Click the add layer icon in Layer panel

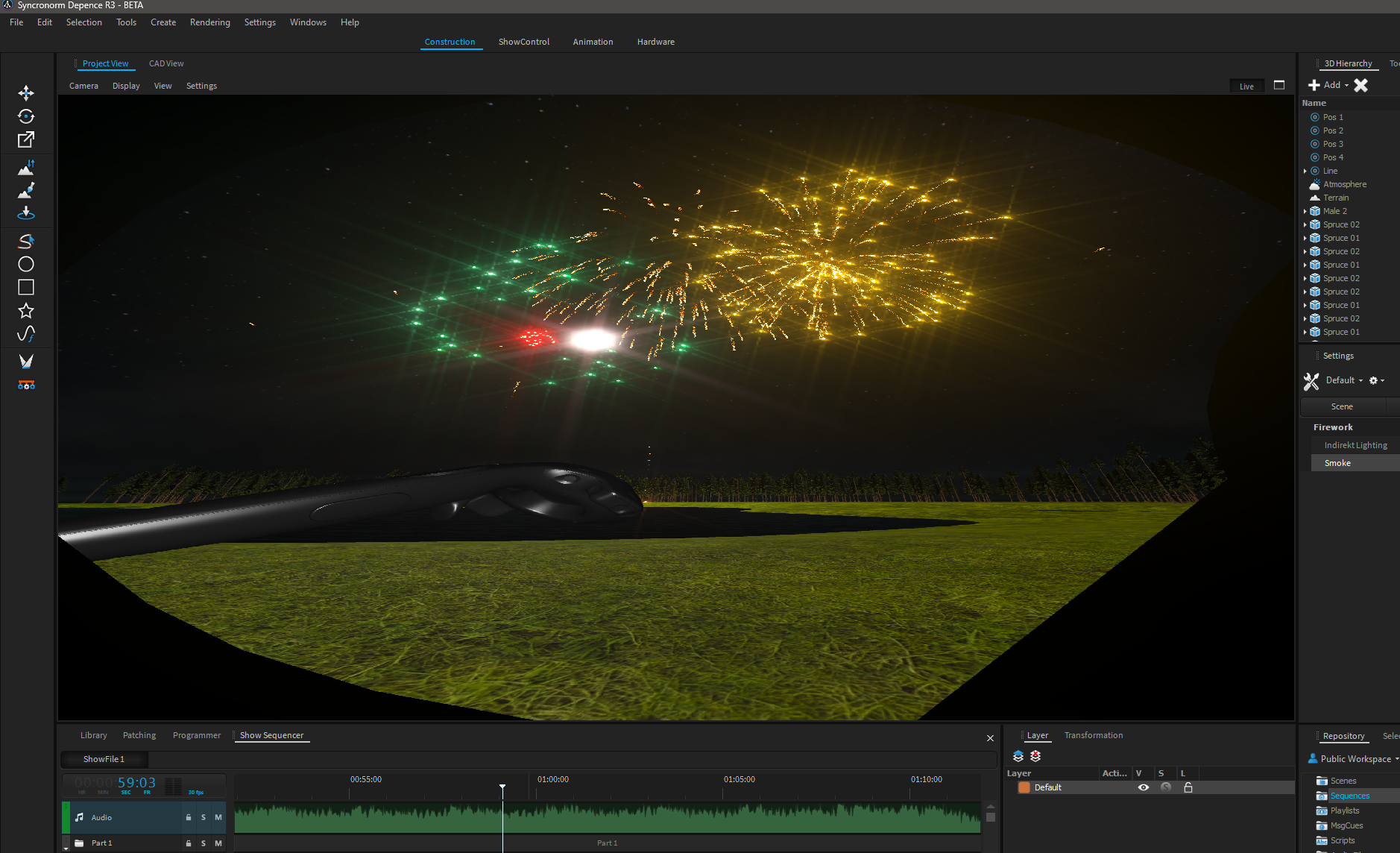click(x=1018, y=756)
